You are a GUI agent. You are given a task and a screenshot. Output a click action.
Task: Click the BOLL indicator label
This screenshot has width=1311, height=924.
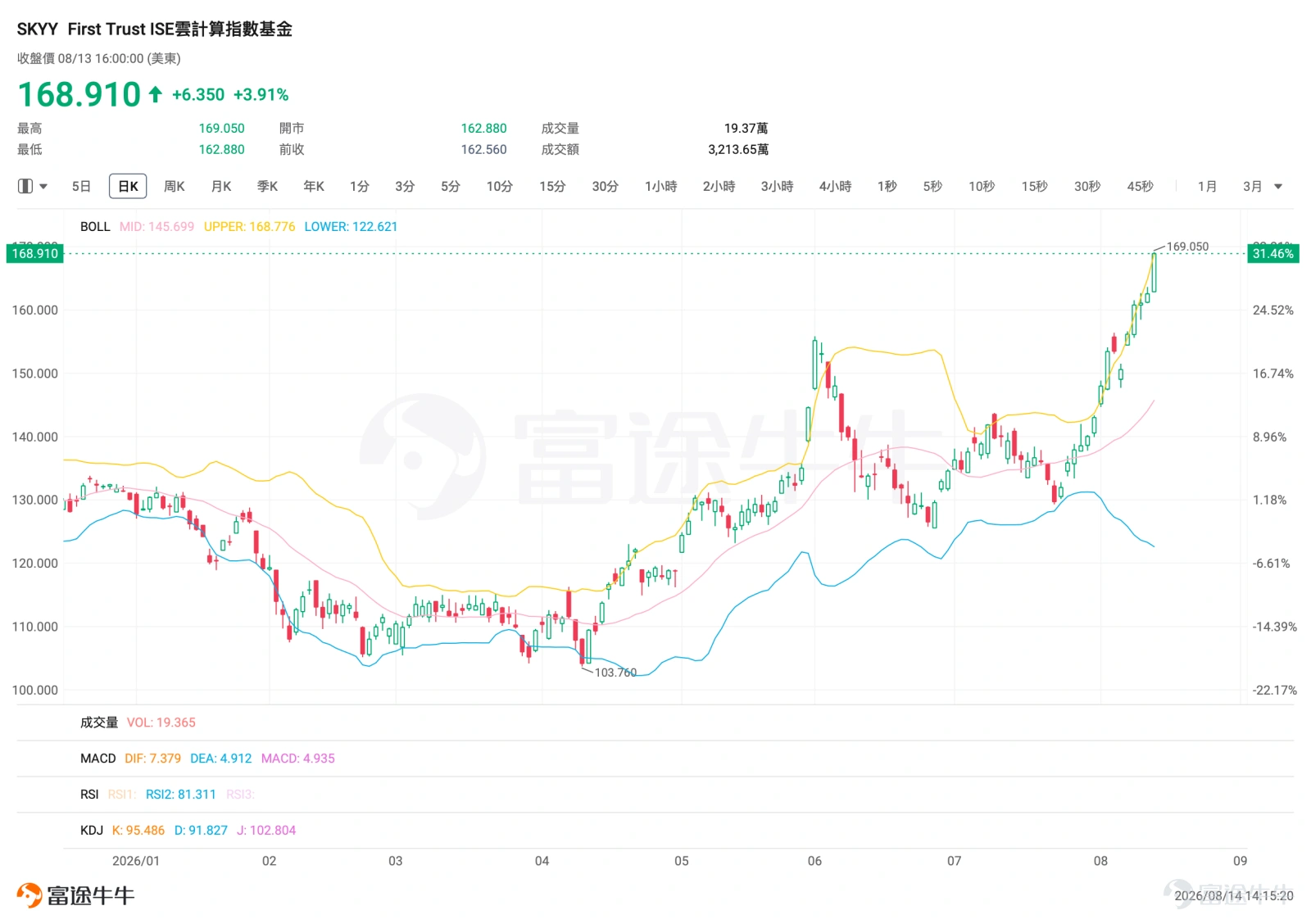coord(95,227)
